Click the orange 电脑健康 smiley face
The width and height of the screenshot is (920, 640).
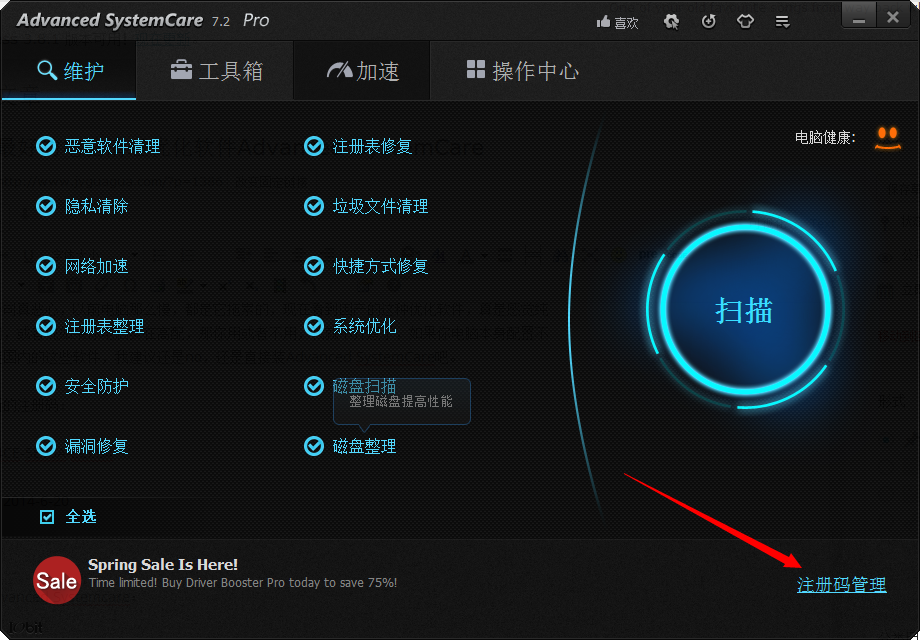click(887, 138)
